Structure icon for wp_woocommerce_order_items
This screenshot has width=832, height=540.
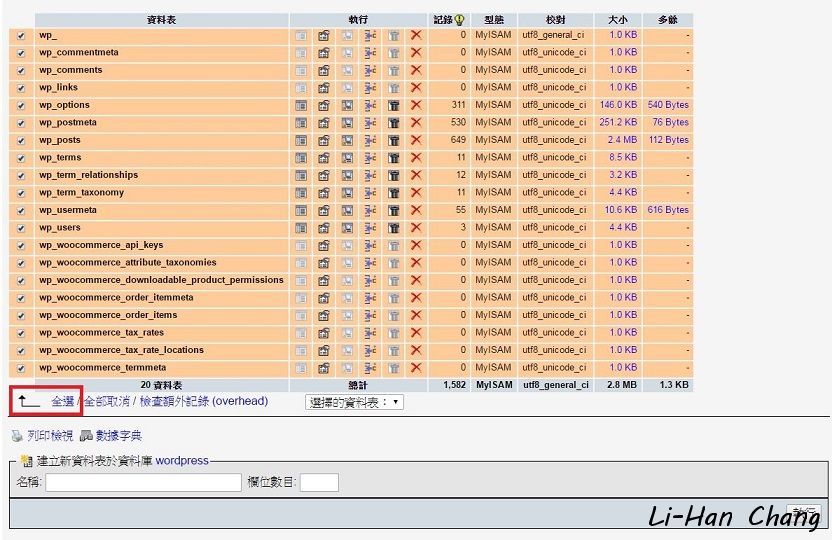pyautogui.click(x=324, y=315)
